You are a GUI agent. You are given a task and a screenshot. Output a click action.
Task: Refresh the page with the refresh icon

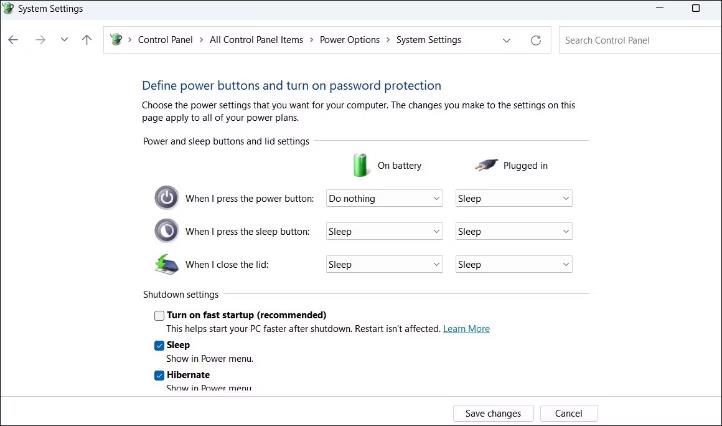(536, 40)
